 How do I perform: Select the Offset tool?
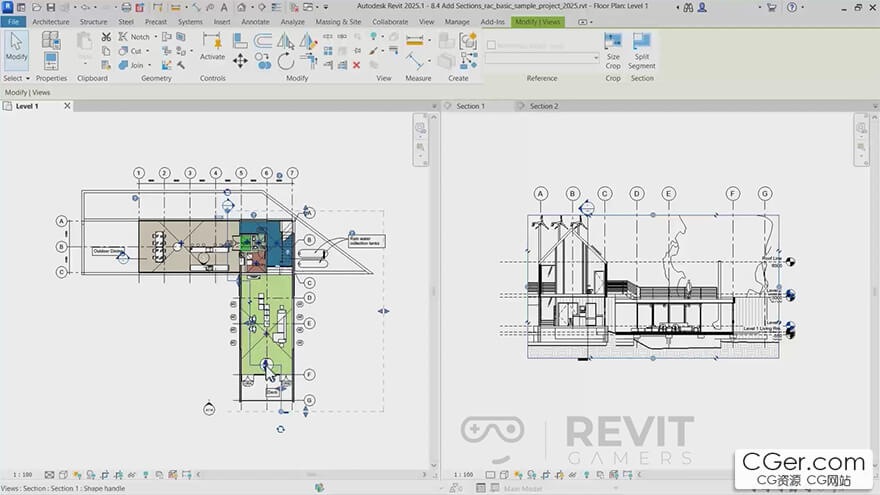pos(263,40)
